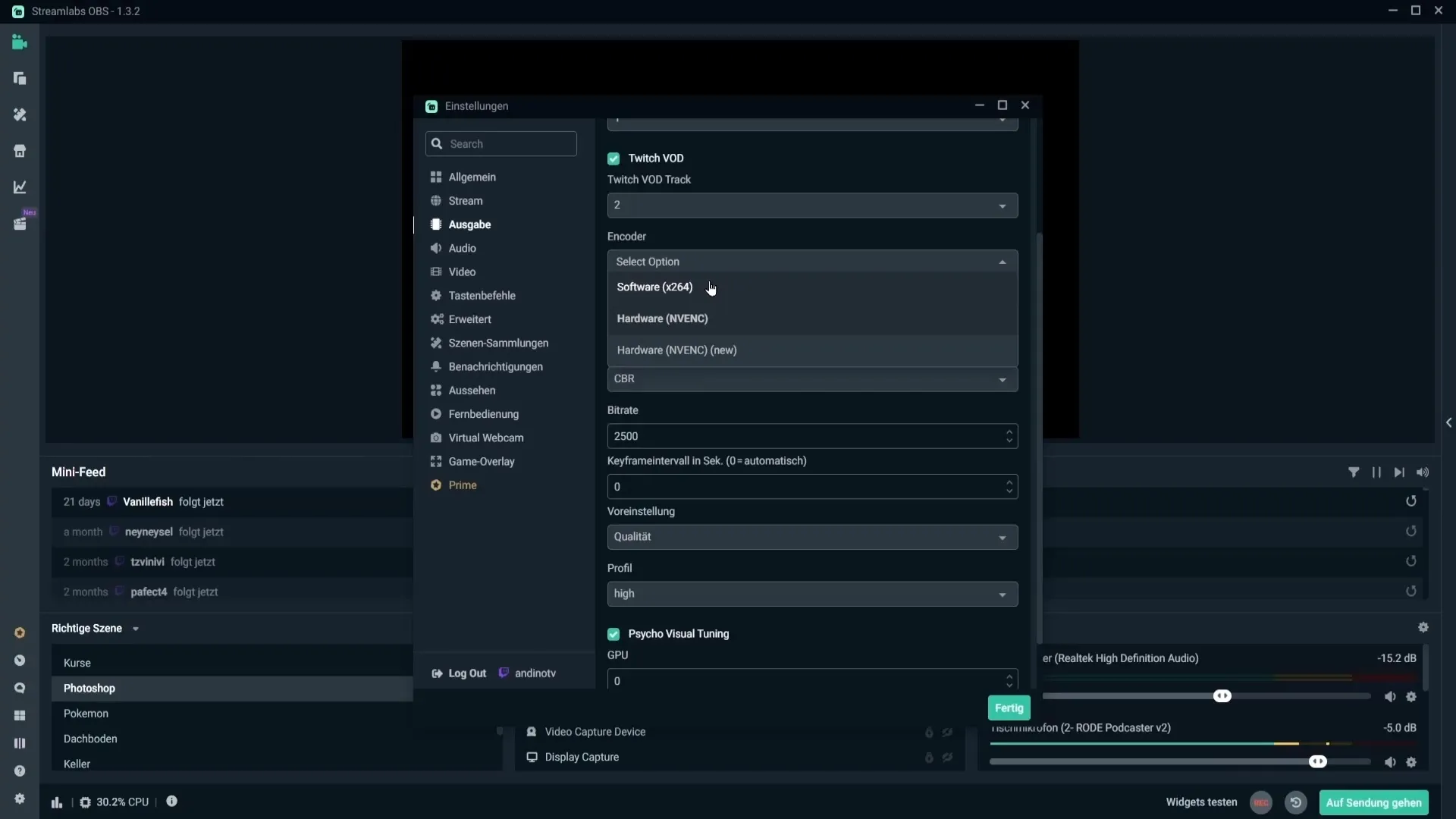
Task: Toggle visibility of Display Capture source
Action: [948, 758]
